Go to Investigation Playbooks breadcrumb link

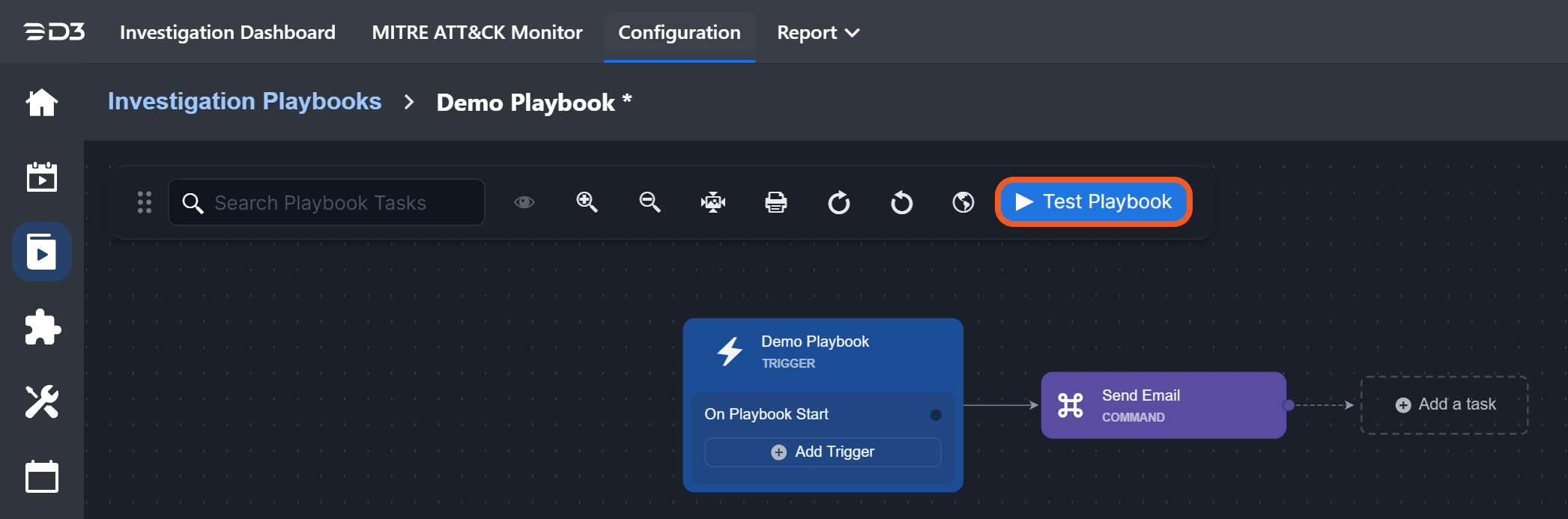(x=245, y=101)
